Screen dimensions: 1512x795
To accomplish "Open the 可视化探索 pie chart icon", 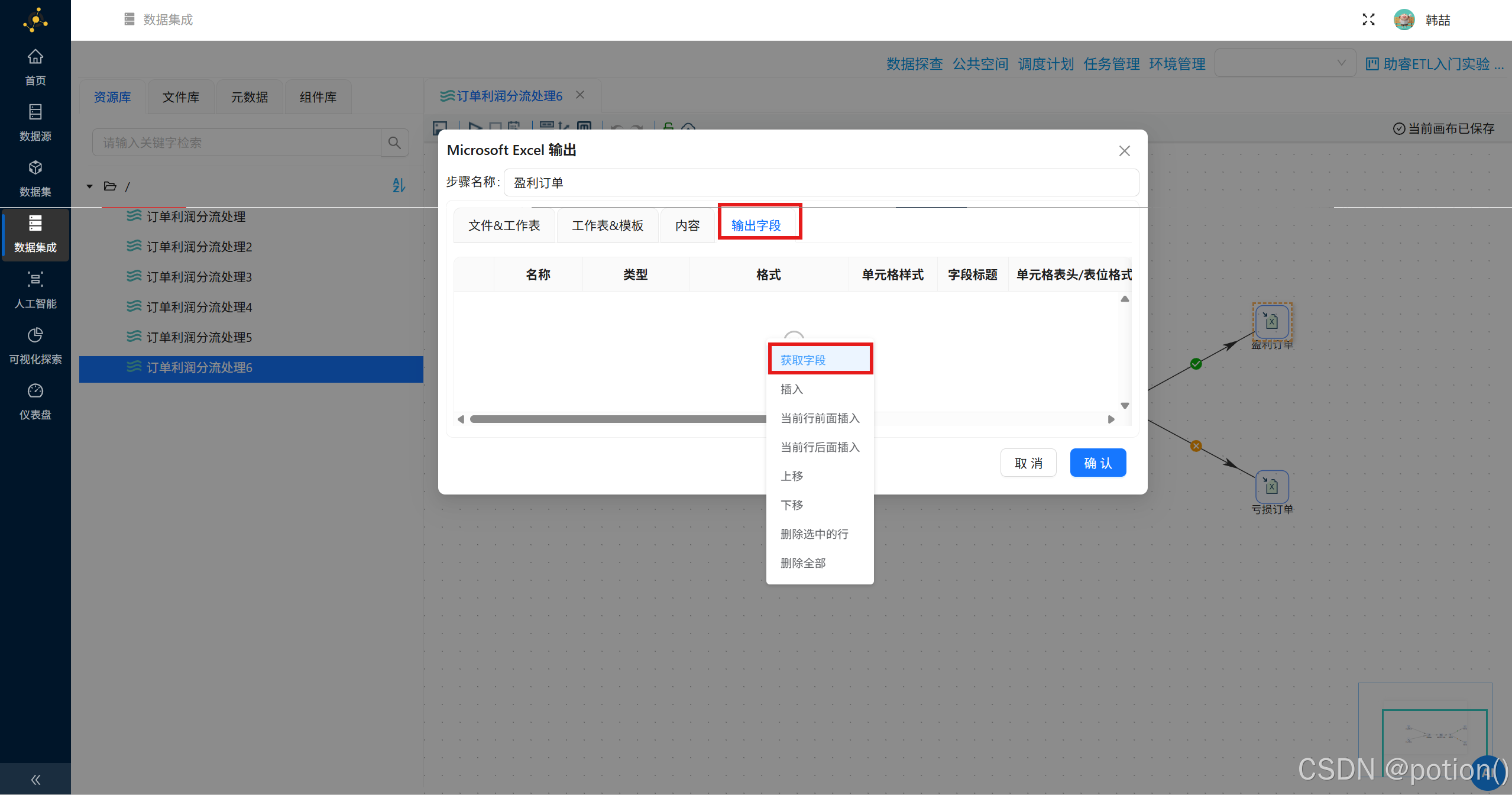I will tap(35, 335).
